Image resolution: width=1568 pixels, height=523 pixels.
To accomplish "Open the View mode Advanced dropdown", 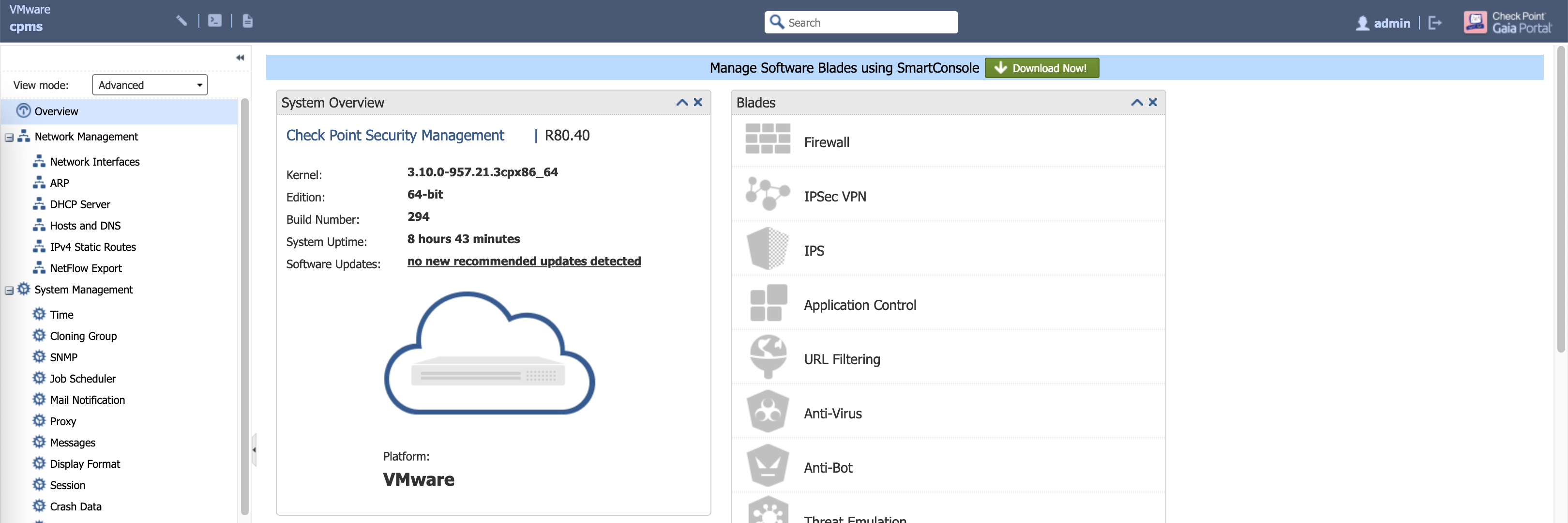I will pyautogui.click(x=150, y=85).
